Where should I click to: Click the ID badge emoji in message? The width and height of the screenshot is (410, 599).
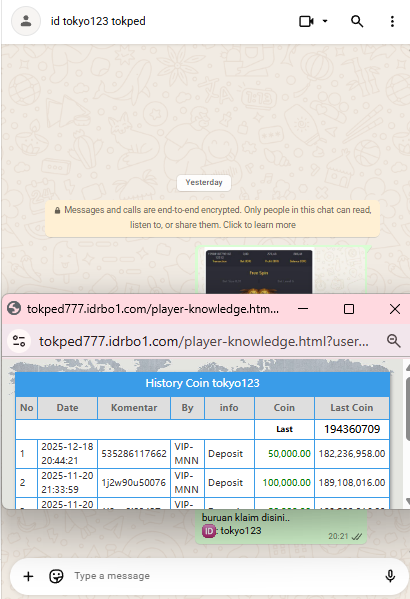pos(209,531)
